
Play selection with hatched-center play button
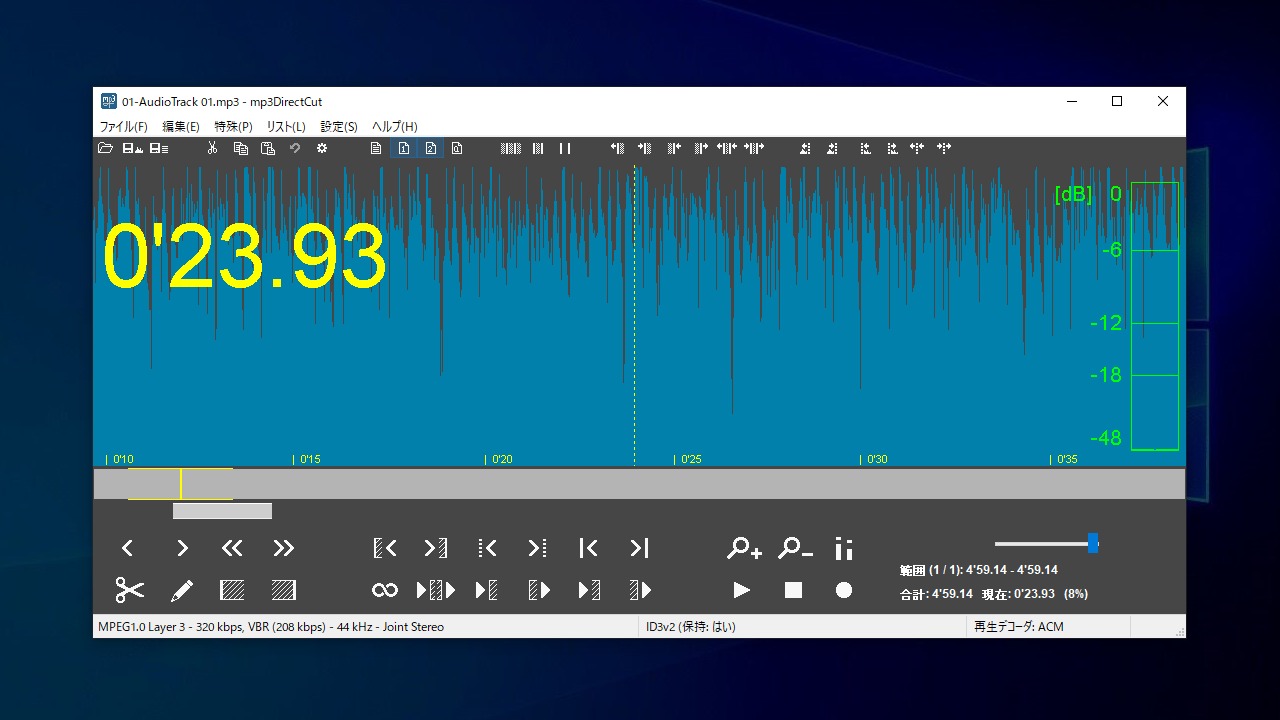436,590
